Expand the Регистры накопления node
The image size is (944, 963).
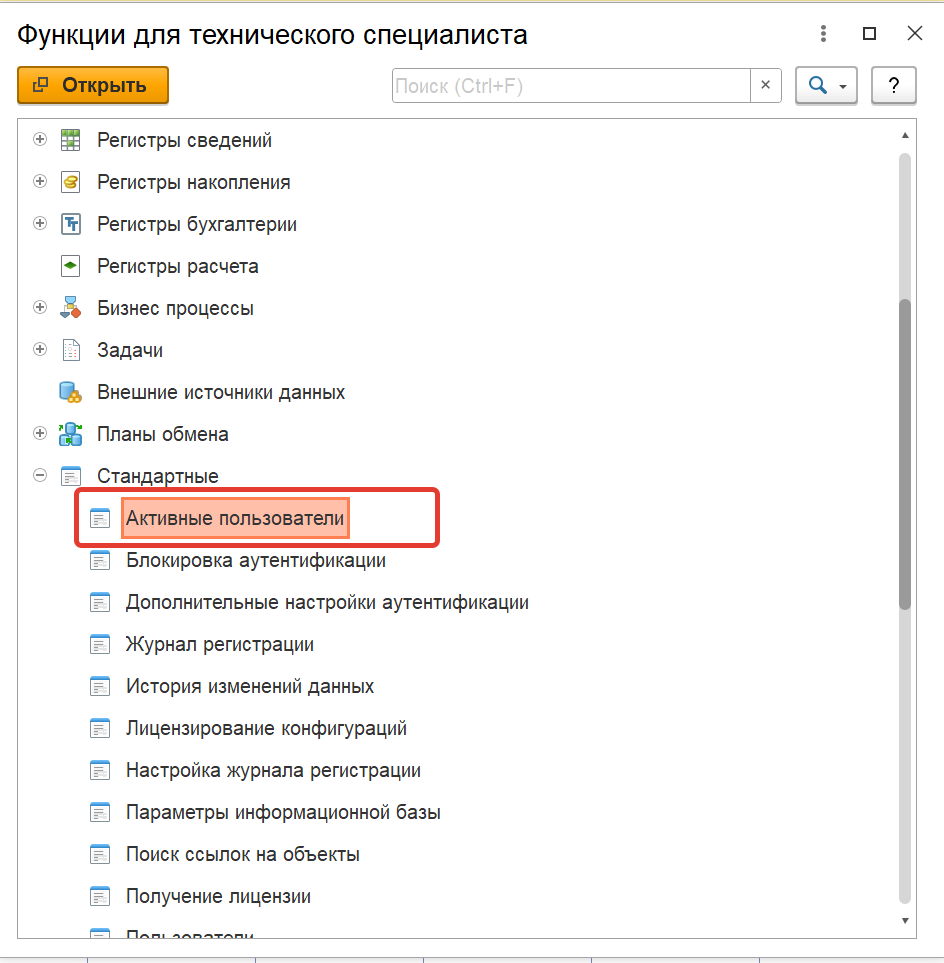tap(40, 181)
